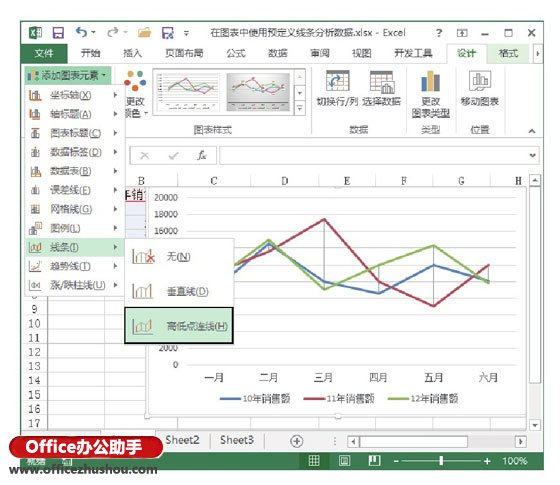Click Switch Row/Column (切换行/列) icon
This screenshot has height=485, width=560.
pyautogui.click(x=337, y=81)
